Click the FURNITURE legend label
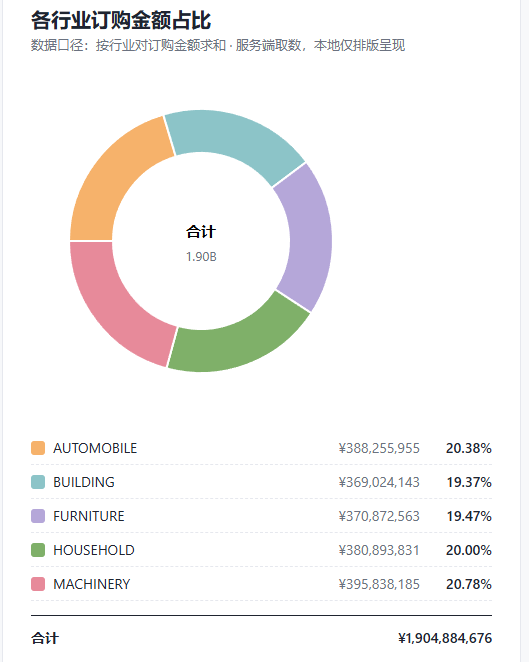Viewport: 529px width, 662px height. point(89,516)
